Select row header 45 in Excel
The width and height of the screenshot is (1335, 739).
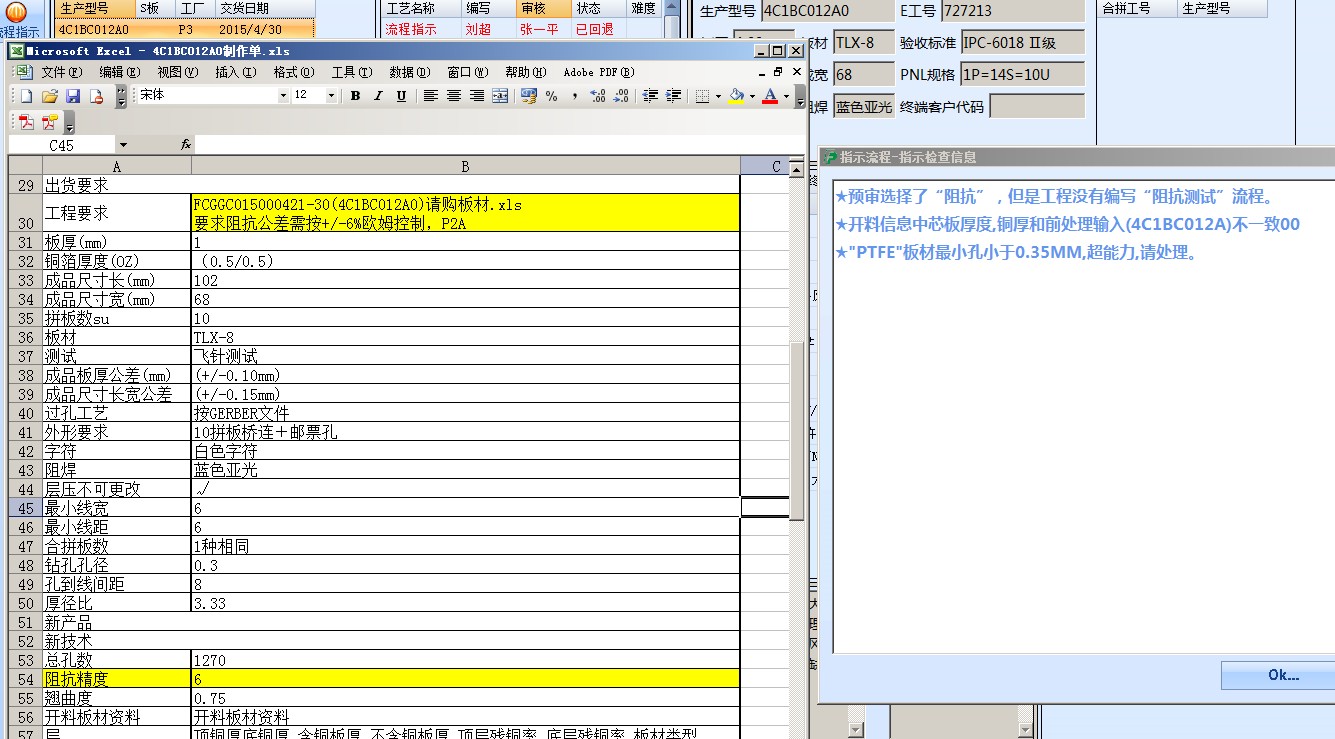(25, 508)
